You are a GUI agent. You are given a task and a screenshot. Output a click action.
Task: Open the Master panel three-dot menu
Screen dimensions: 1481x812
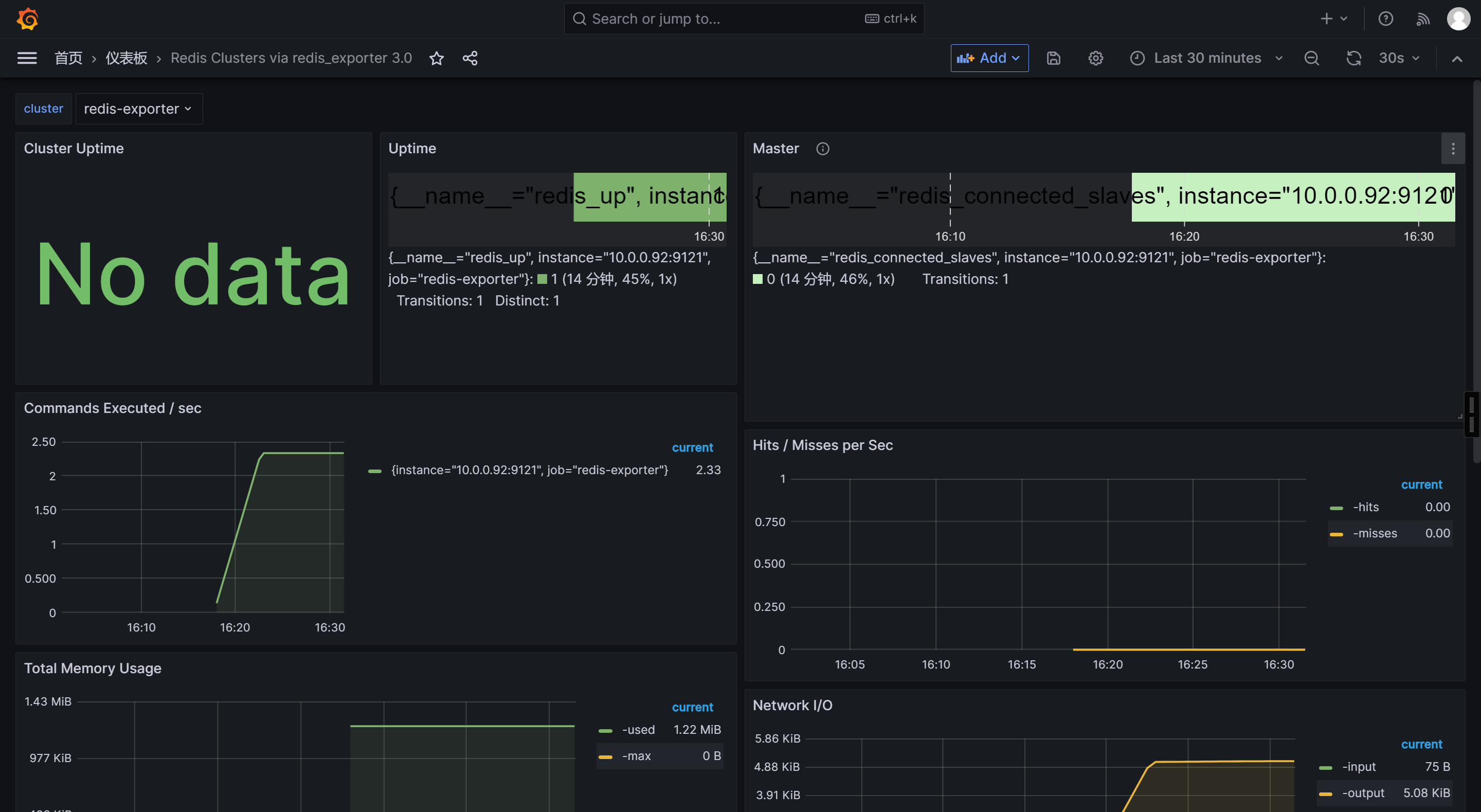click(1452, 149)
